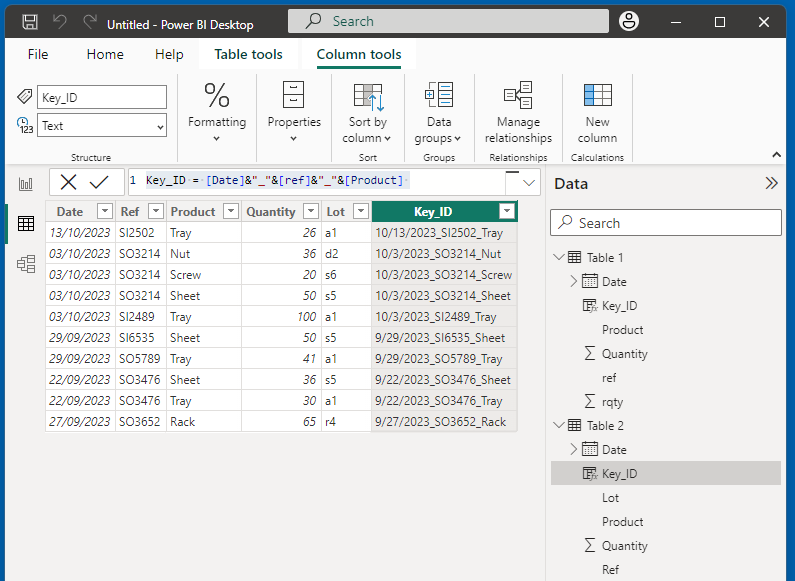Select Key_ID field in Table 2
Image resolution: width=795 pixels, height=581 pixels.
point(666,474)
